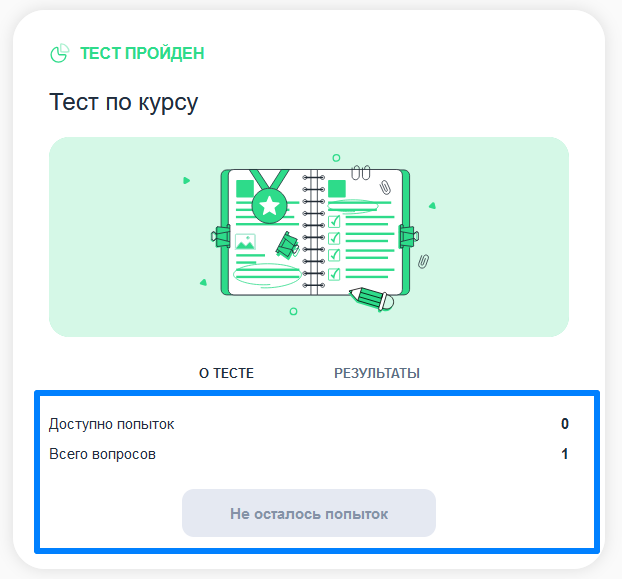Click the Не осталось попыток button

(x=309, y=513)
